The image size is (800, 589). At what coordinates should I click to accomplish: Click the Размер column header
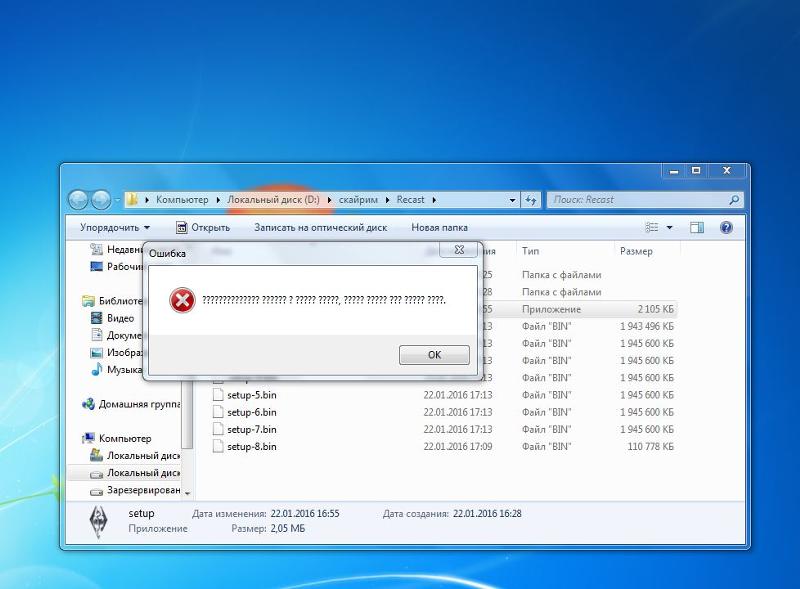click(x=637, y=251)
